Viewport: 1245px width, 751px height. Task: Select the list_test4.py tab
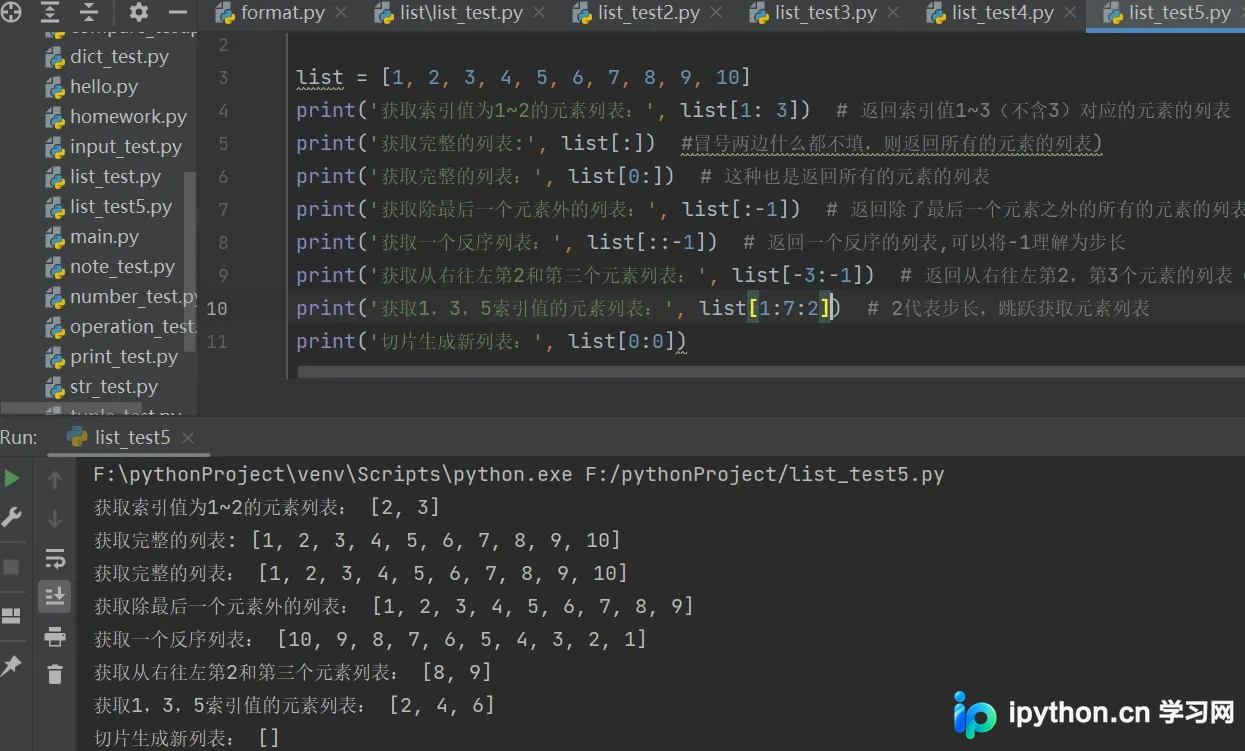(1002, 14)
